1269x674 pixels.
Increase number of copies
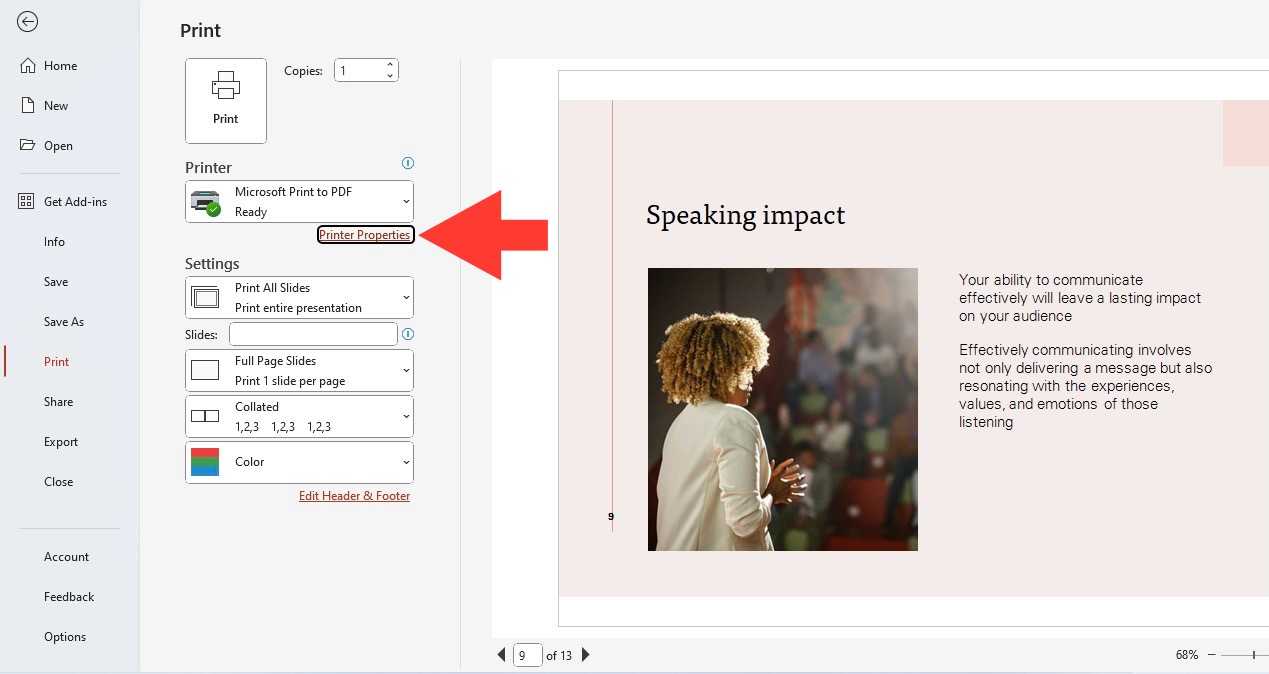(x=390, y=66)
